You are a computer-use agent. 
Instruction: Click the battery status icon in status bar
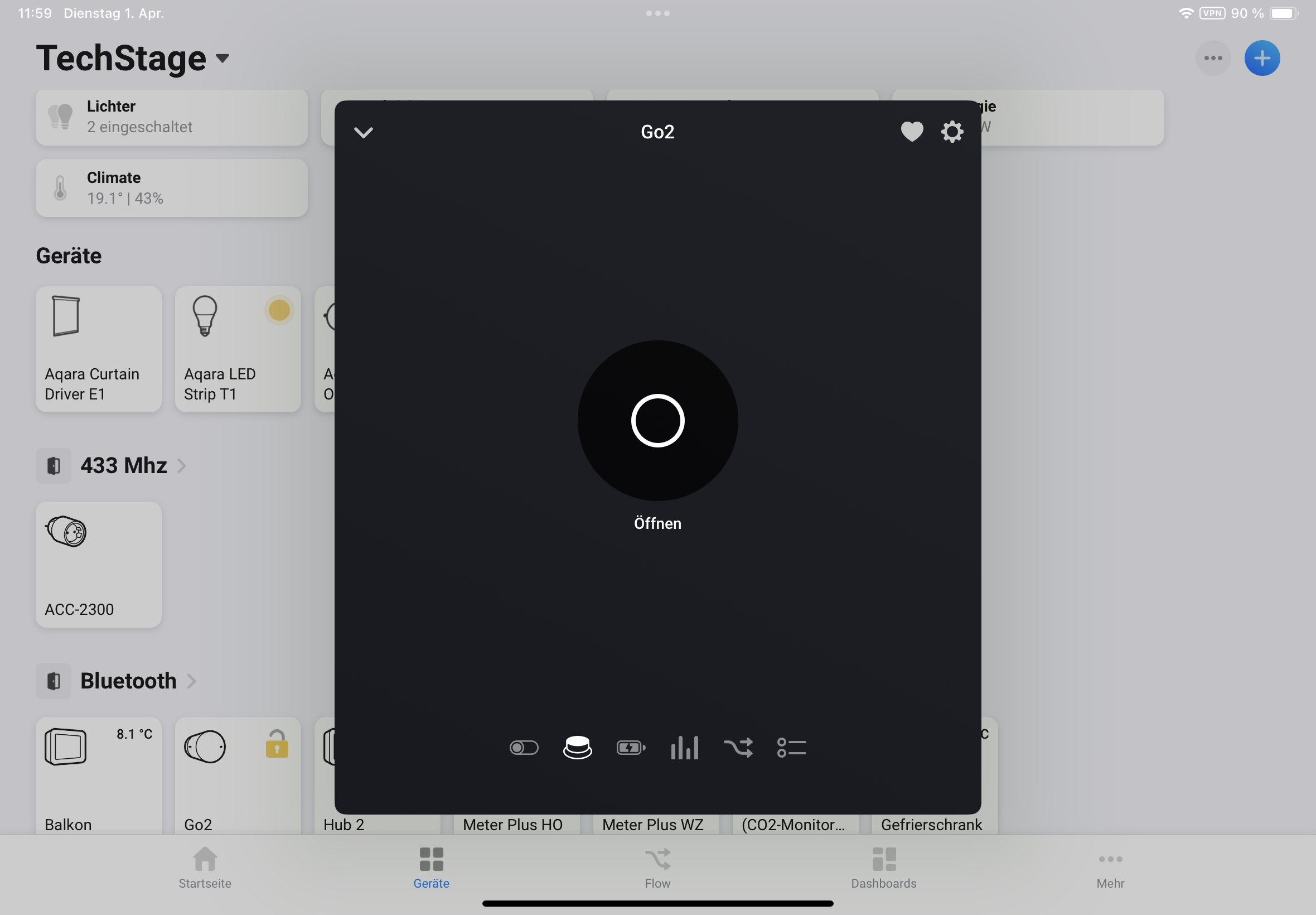point(1283,13)
